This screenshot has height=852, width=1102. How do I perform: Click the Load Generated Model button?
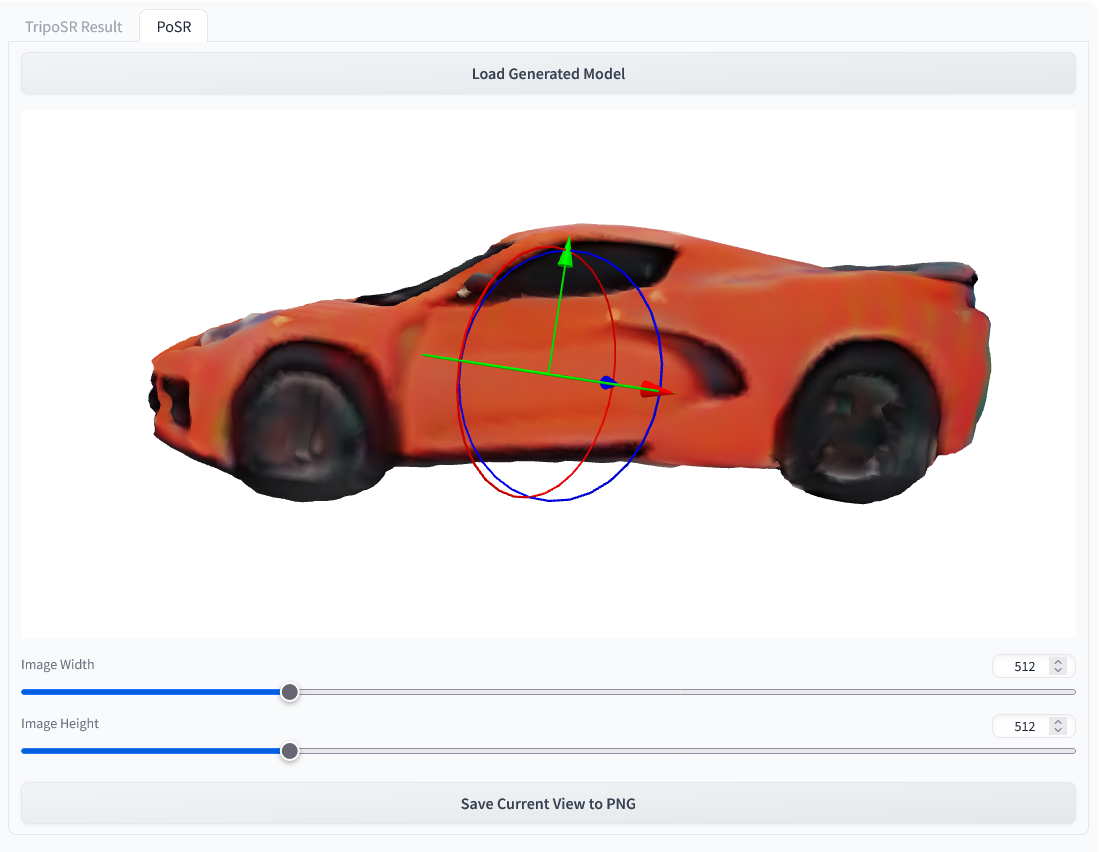click(548, 74)
